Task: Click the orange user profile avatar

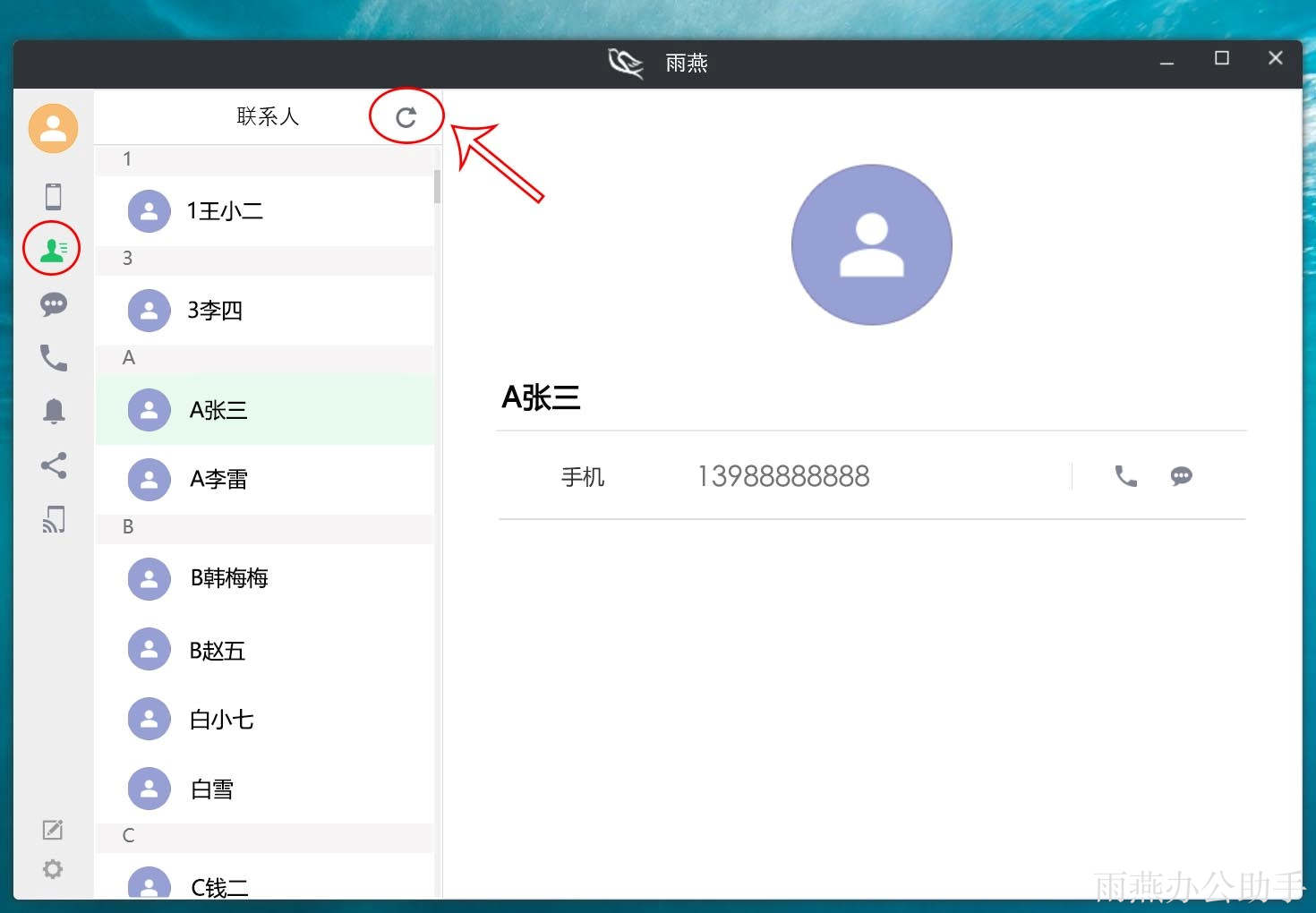Action: 54,128
